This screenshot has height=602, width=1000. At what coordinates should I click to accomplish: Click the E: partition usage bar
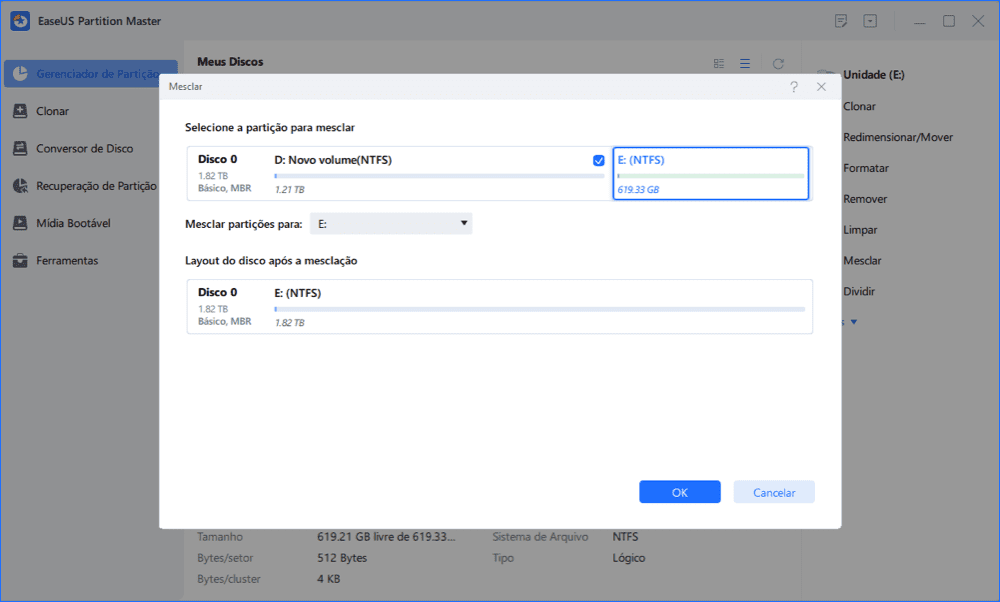(x=711, y=176)
